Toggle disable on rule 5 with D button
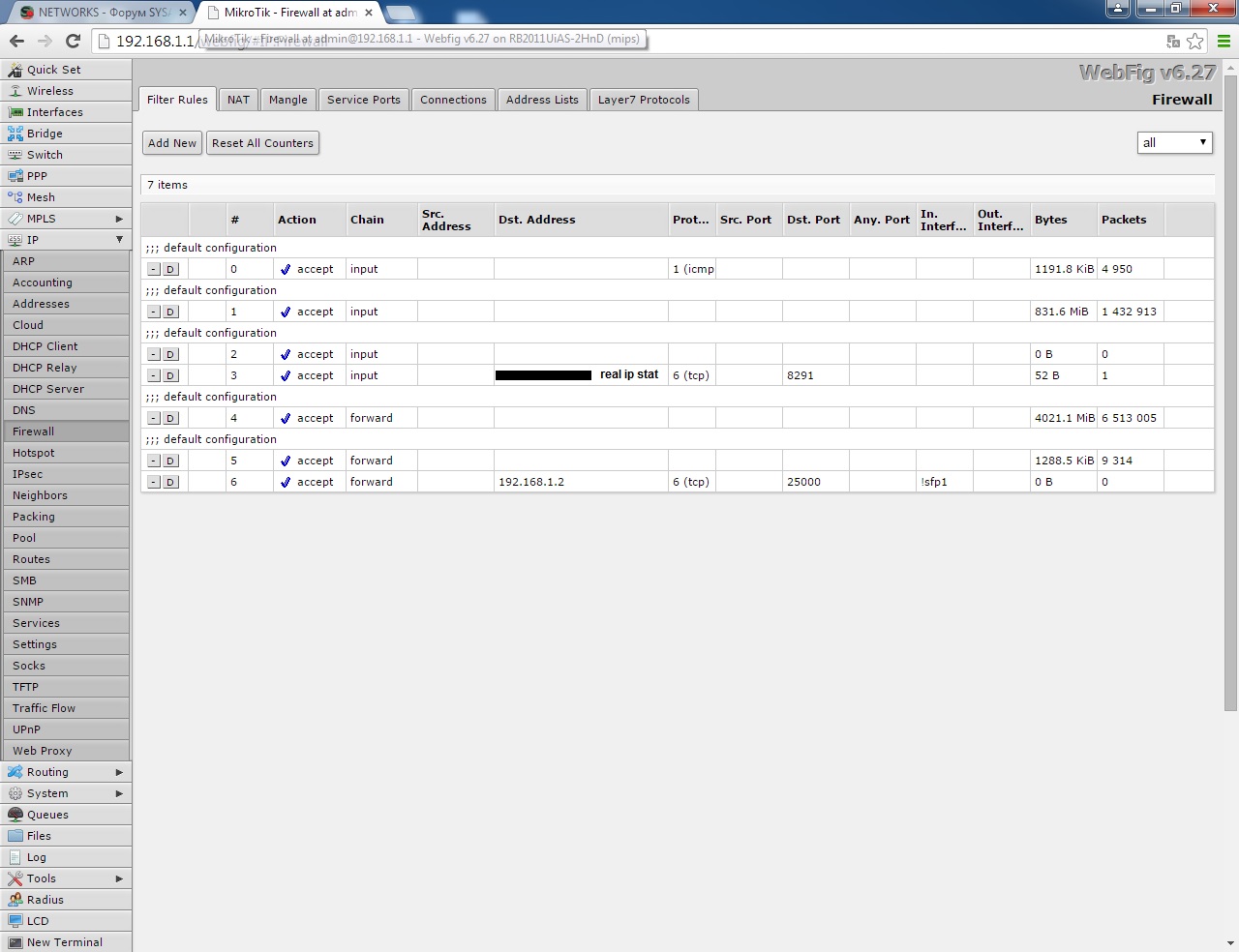Viewport: 1239px width, 952px height. [170, 461]
